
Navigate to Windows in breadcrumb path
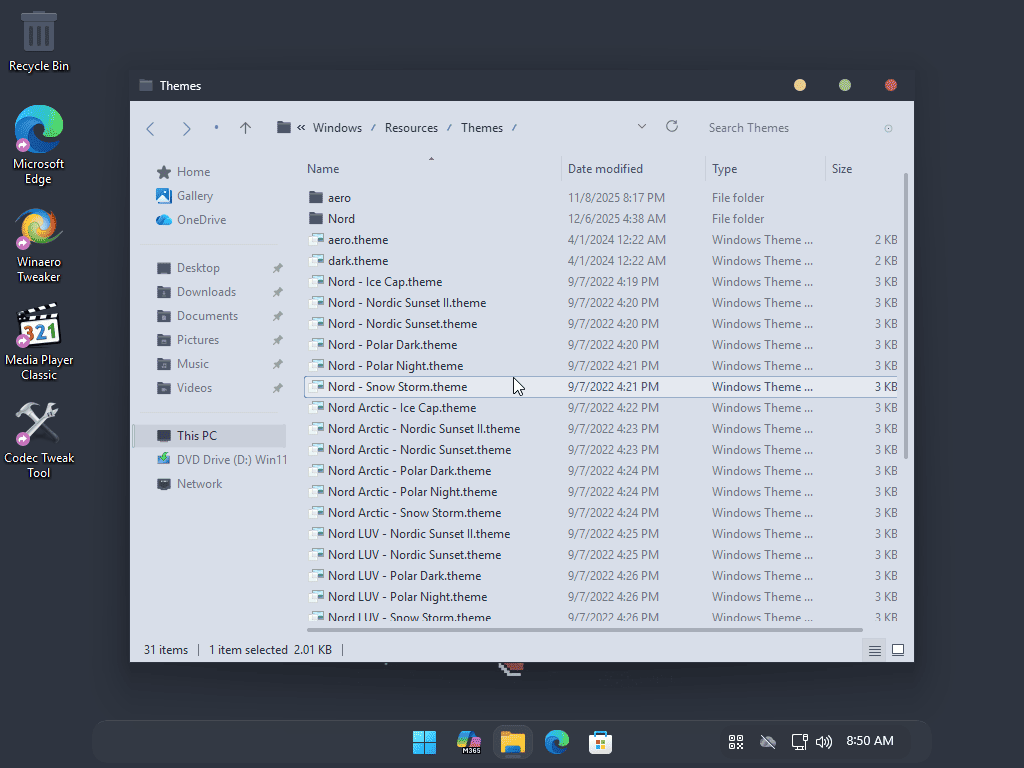[337, 128]
